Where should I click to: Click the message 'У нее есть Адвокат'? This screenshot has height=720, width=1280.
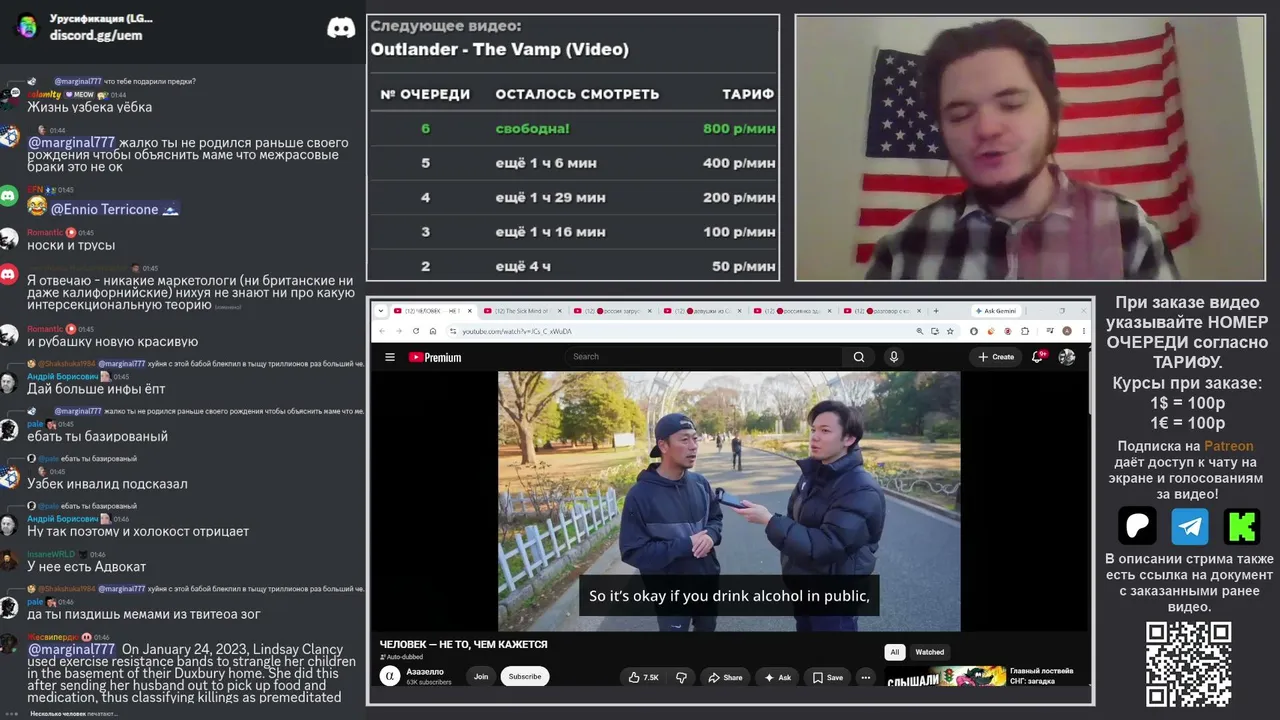tap(87, 566)
